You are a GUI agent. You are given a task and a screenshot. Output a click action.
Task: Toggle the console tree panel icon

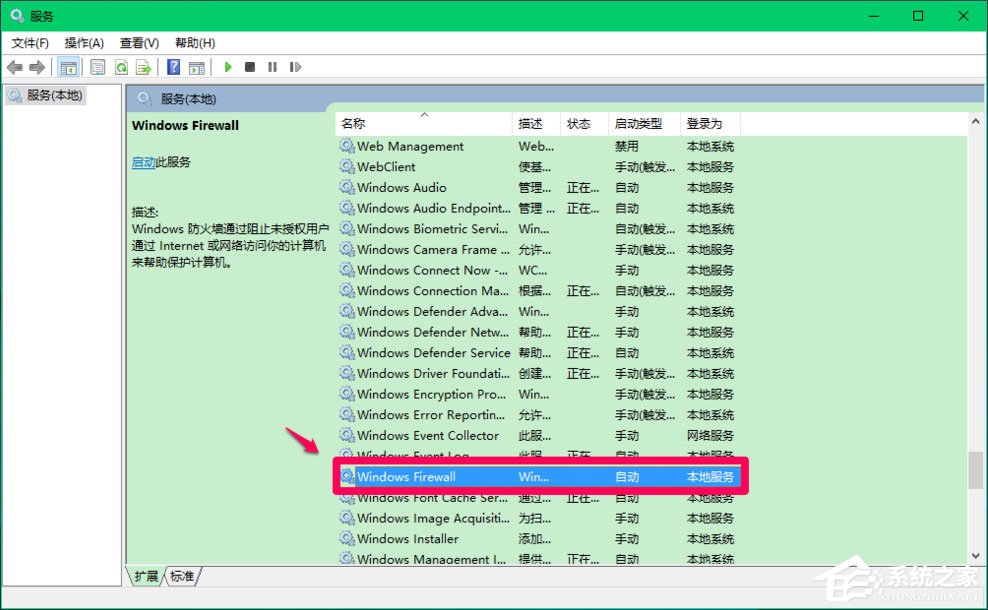[68, 67]
